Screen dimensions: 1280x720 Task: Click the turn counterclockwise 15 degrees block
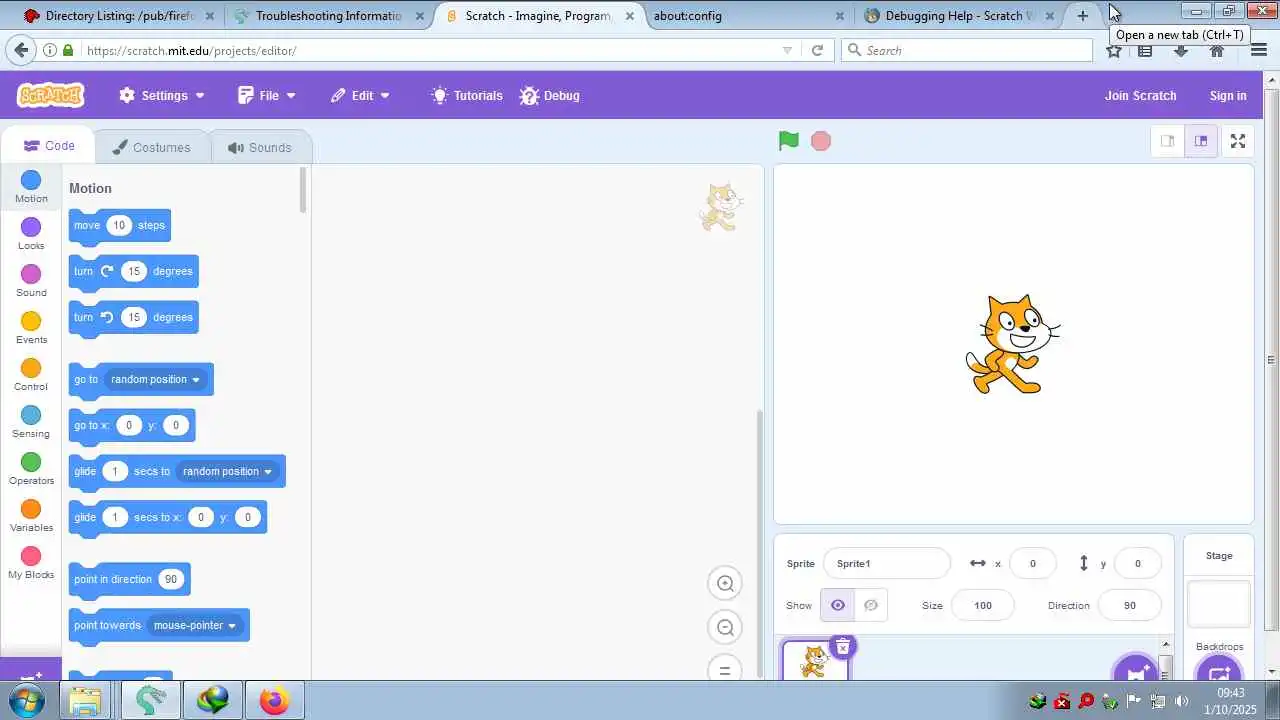coord(133,318)
